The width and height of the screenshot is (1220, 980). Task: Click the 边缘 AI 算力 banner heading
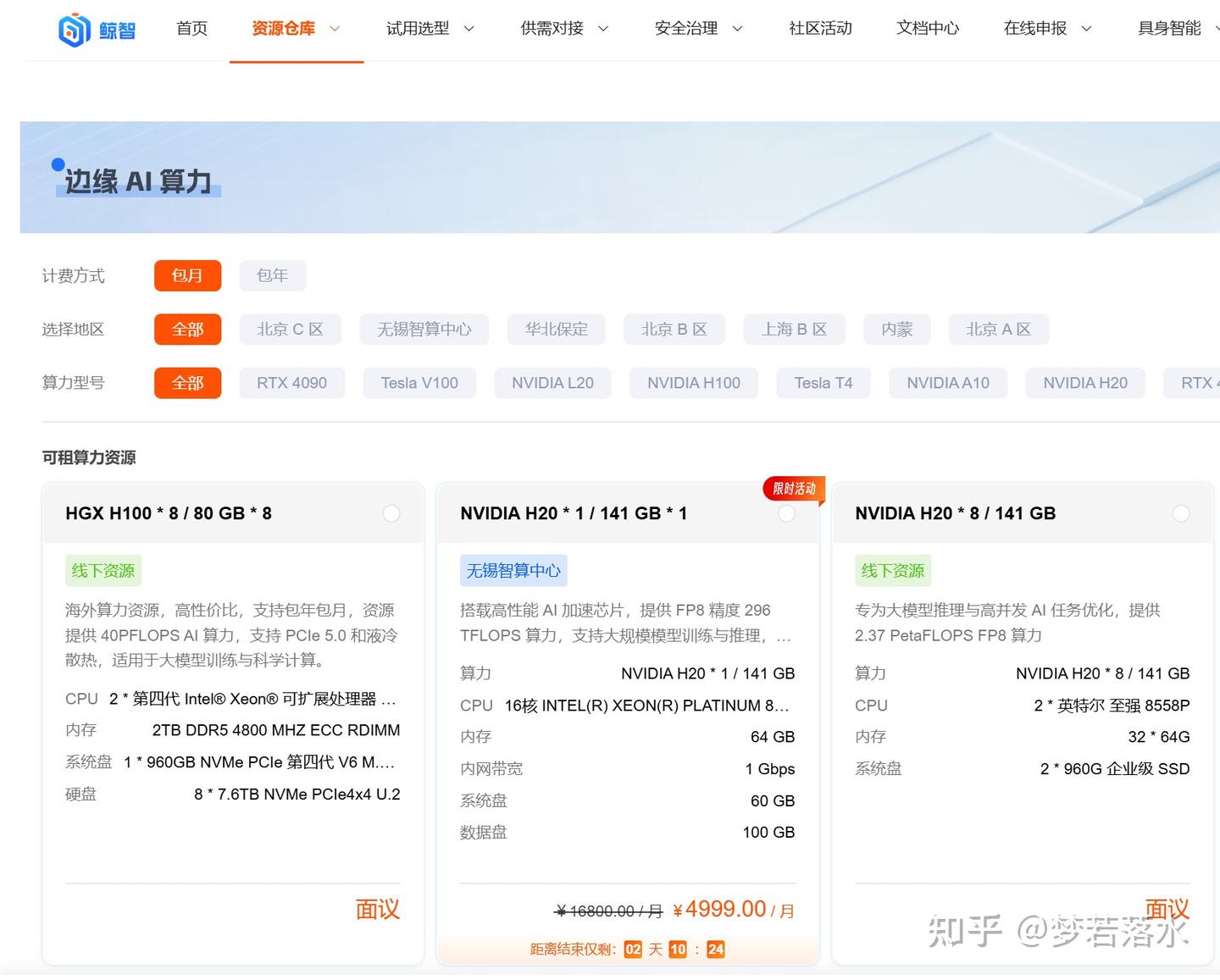(x=137, y=181)
